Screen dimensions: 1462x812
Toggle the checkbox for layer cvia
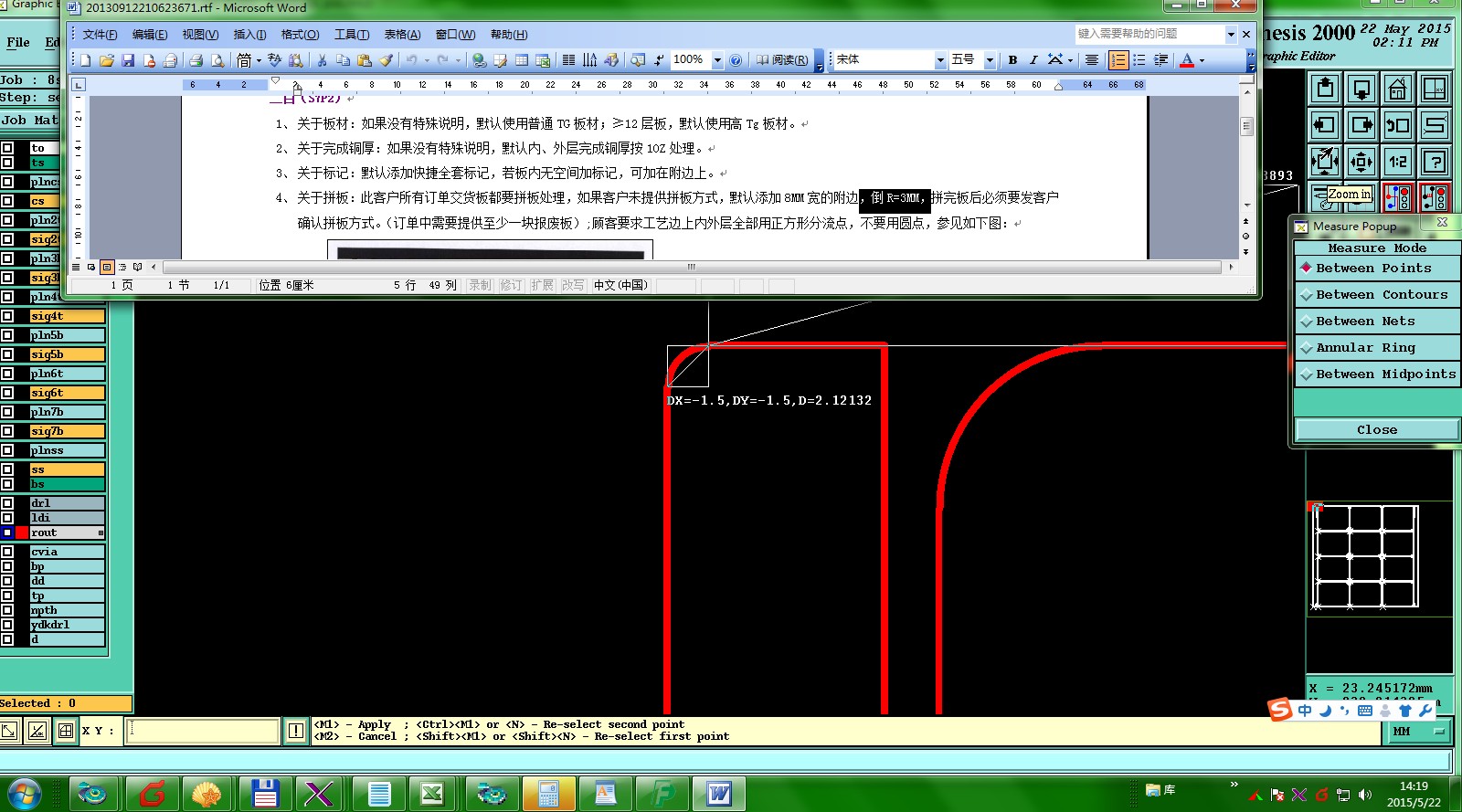point(7,552)
